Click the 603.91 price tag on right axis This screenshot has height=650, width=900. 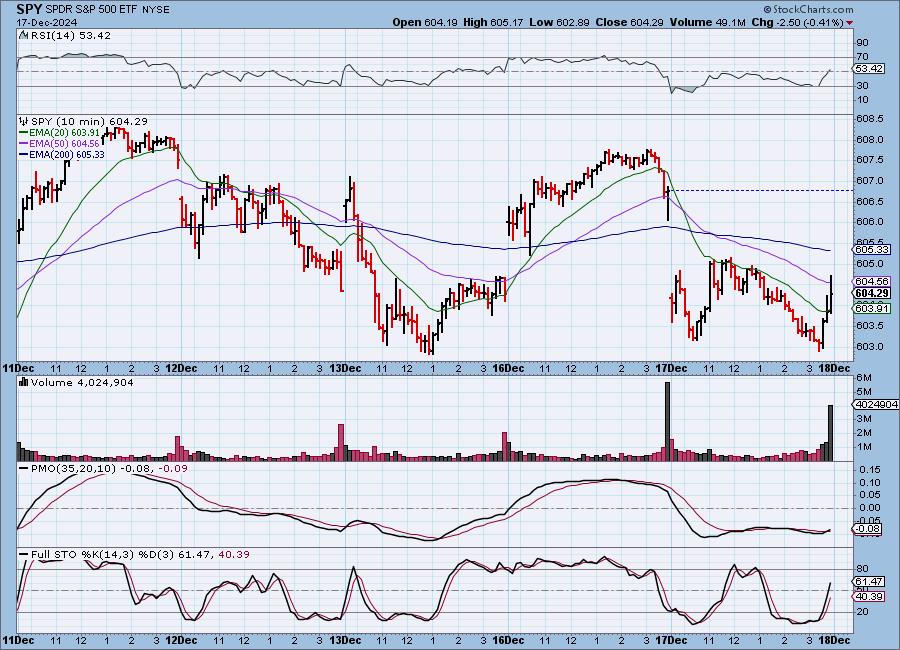click(x=872, y=308)
